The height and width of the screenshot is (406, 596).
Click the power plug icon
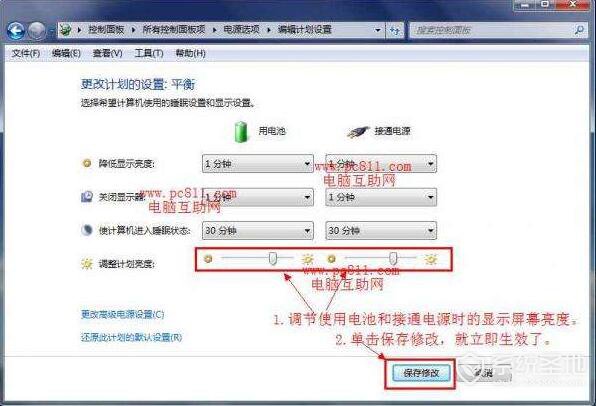pyautogui.click(x=358, y=132)
